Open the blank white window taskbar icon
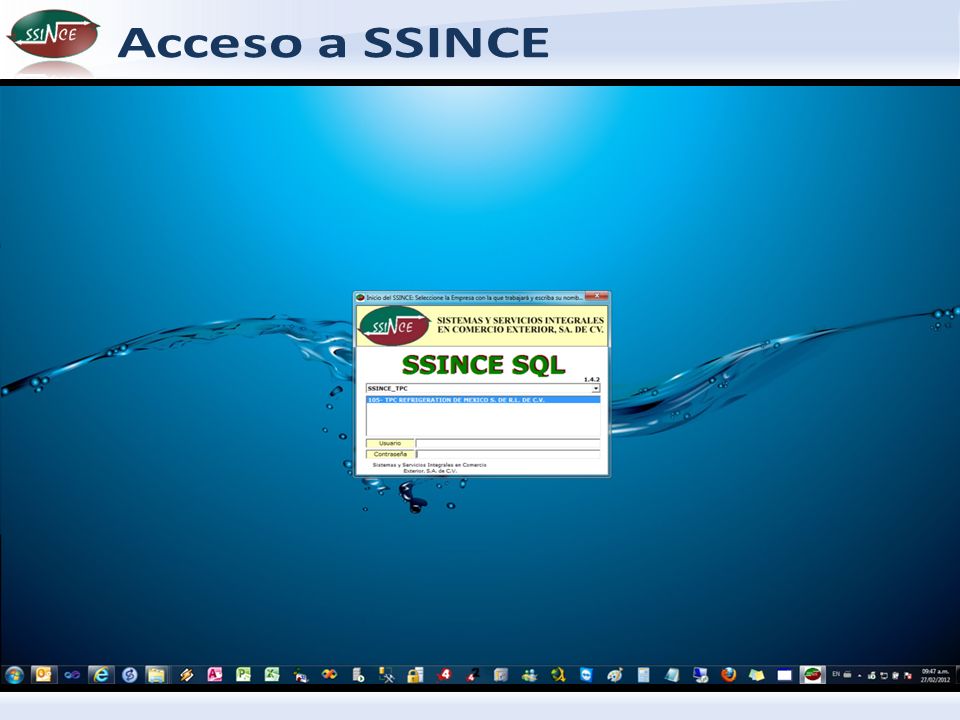960x720 pixels. 784,675
